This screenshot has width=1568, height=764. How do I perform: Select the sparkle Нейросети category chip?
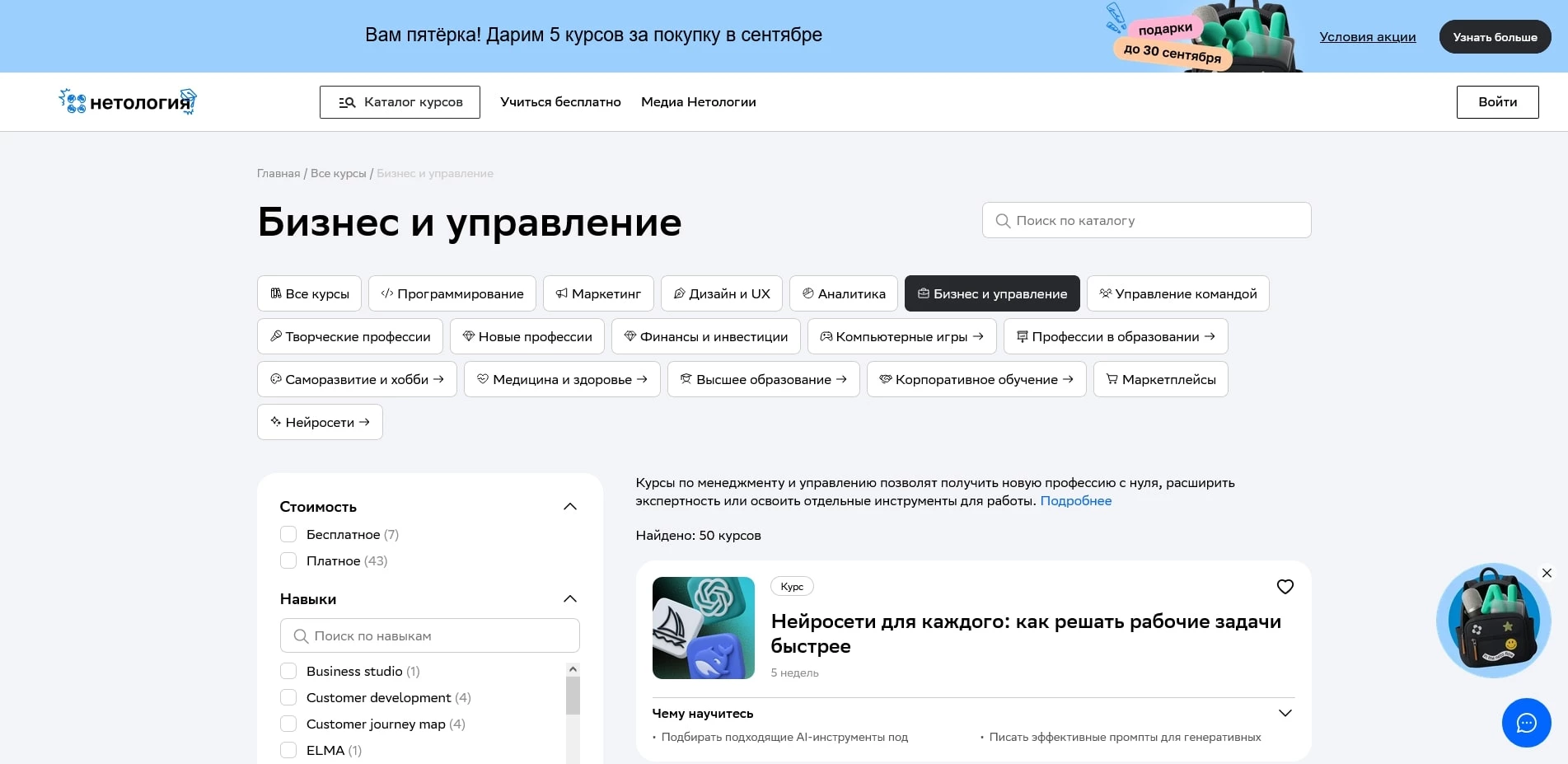tap(320, 421)
